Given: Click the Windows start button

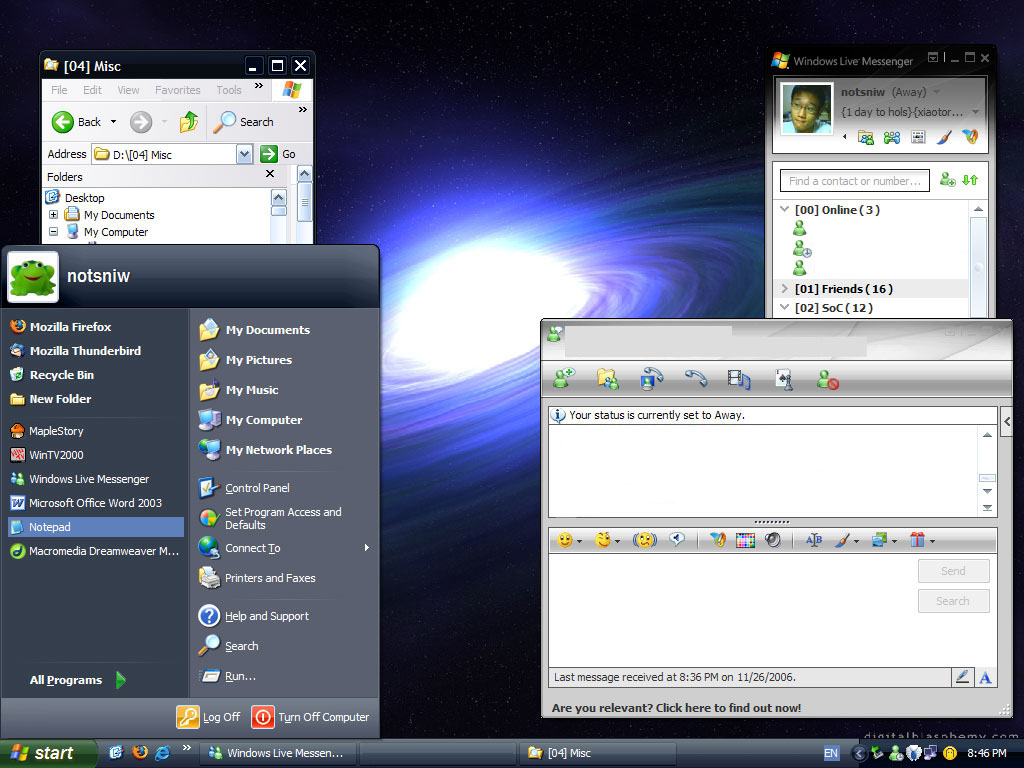Looking at the screenshot, I should pos(48,753).
